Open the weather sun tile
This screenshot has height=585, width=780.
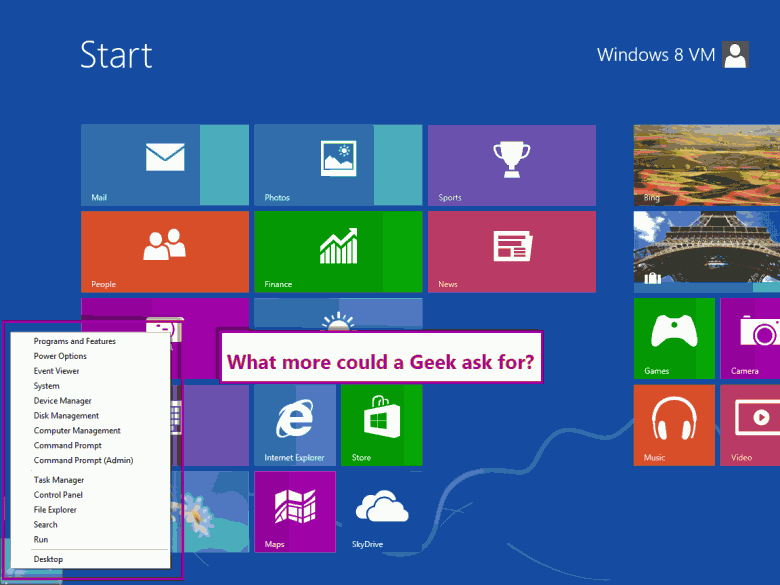tap(338, 313)
